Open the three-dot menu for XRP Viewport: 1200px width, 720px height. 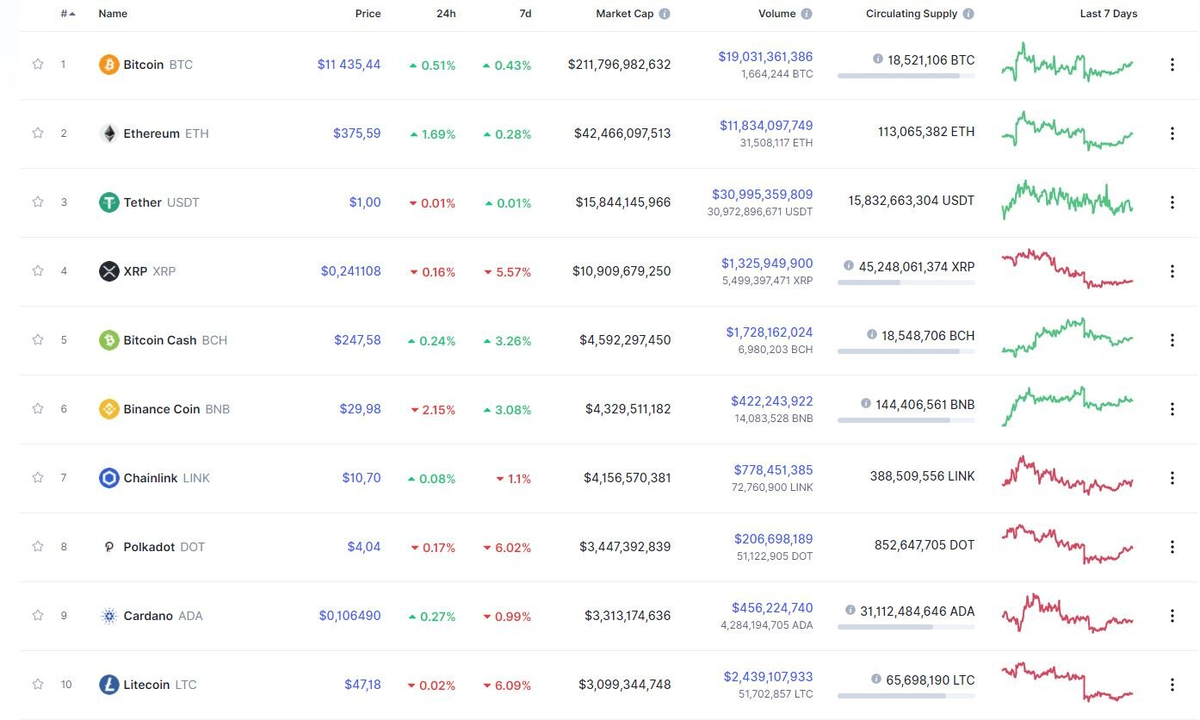tap(1172, 272)
